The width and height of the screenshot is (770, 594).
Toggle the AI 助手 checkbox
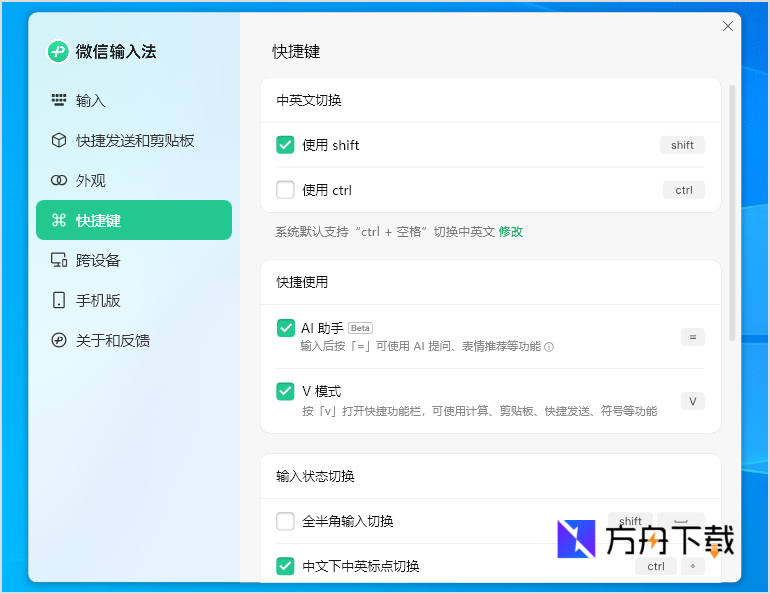pyautogui.click(x=285, y=328)
